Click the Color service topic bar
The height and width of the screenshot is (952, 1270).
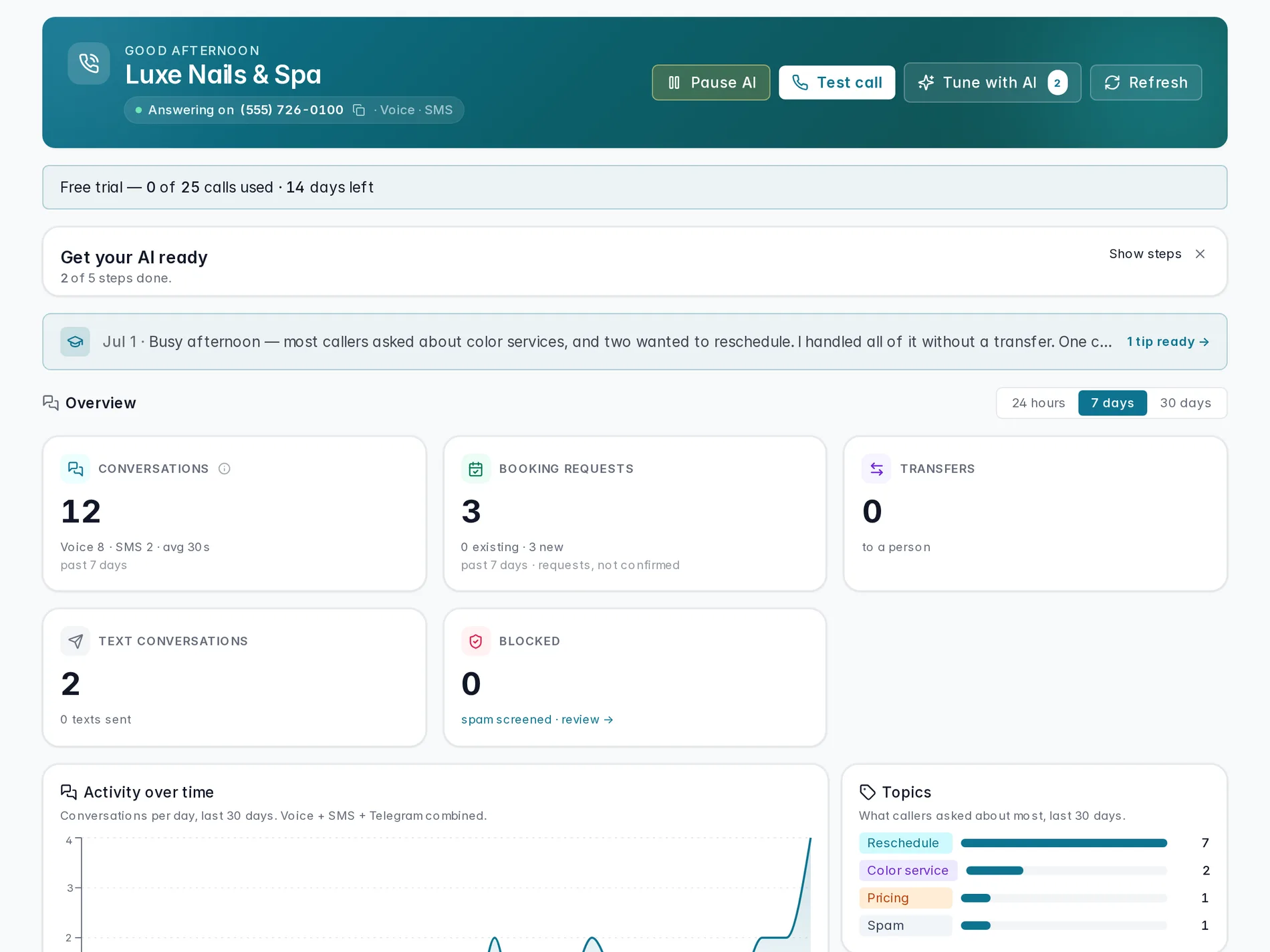tap(1066, 870)
